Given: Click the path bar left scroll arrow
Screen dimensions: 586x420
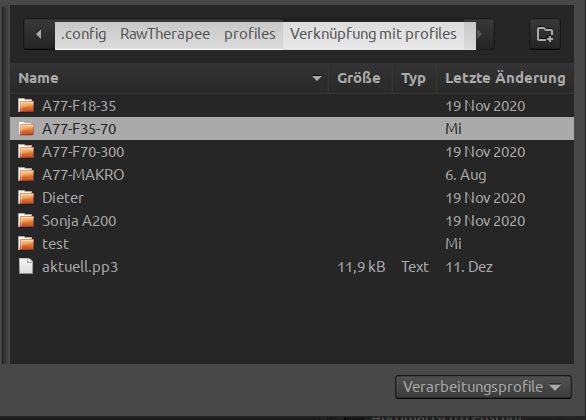Looking at the screenshot, I should [x=39, y=34].
